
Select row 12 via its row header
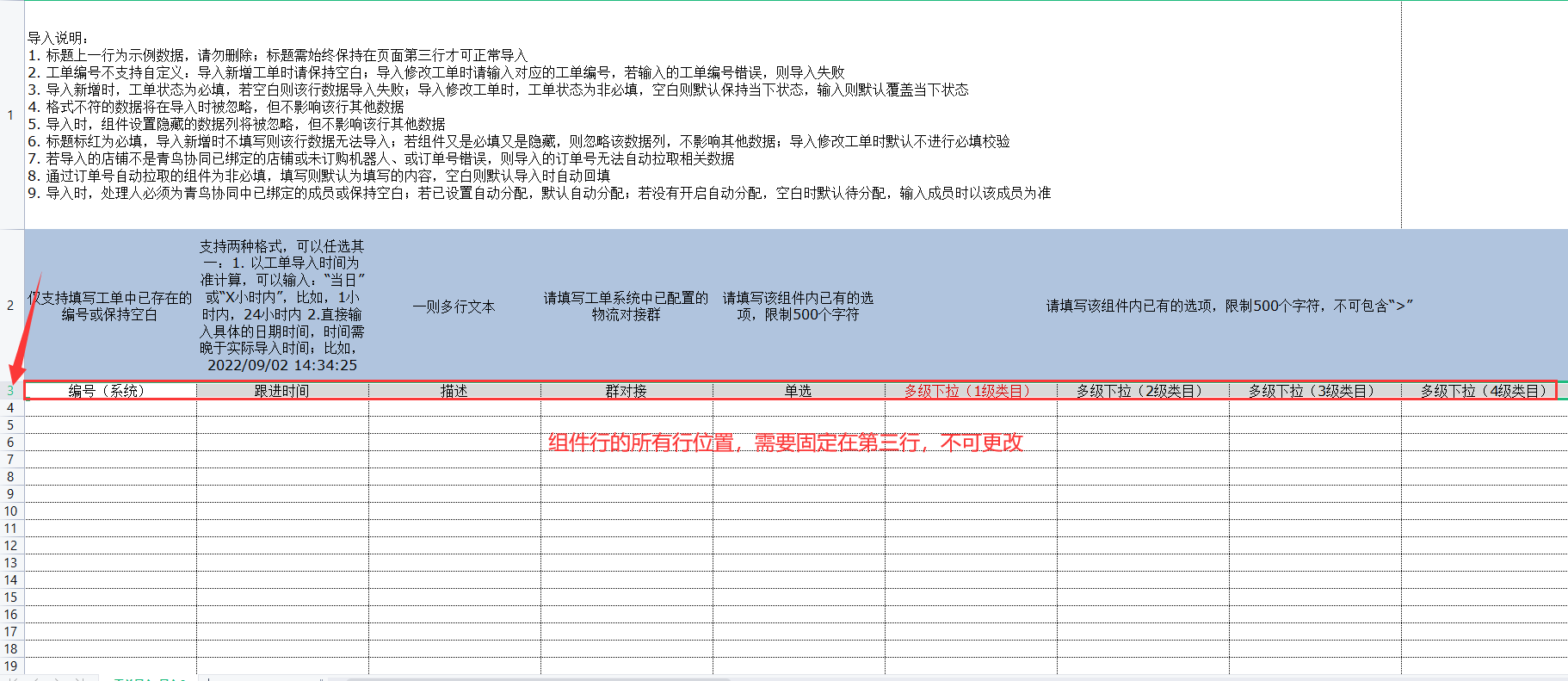(x=11, y=546)
